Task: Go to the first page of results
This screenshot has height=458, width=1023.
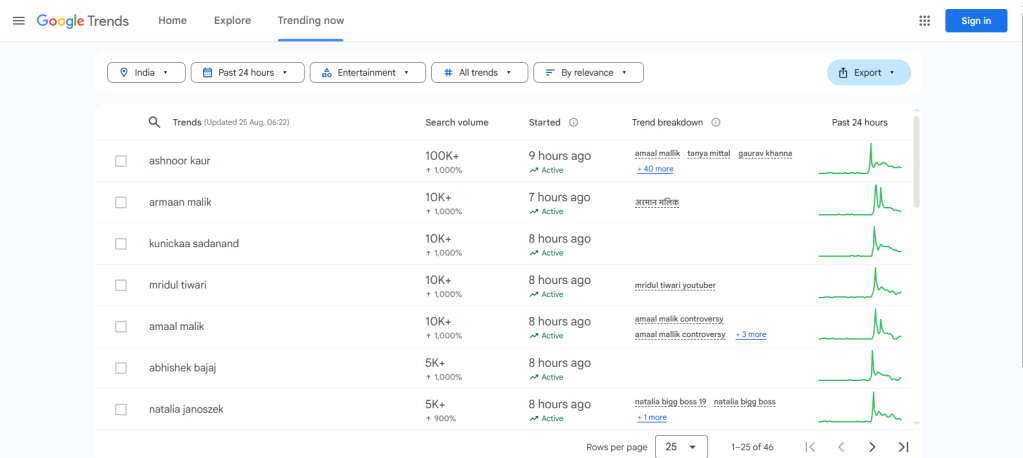Action: pyautogui.click(x=810, y=447)
